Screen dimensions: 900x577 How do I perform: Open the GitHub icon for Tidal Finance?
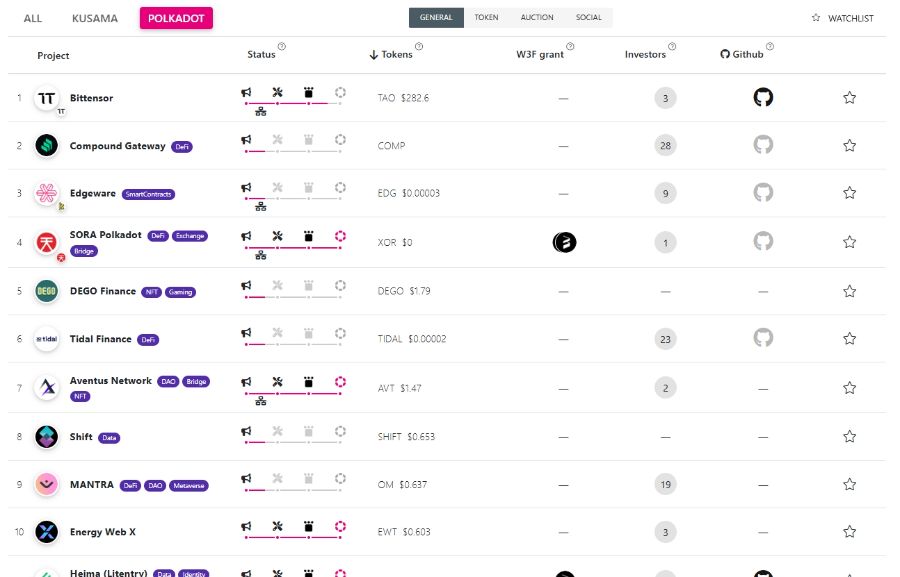pyautogui.click(x=763, y=338)
